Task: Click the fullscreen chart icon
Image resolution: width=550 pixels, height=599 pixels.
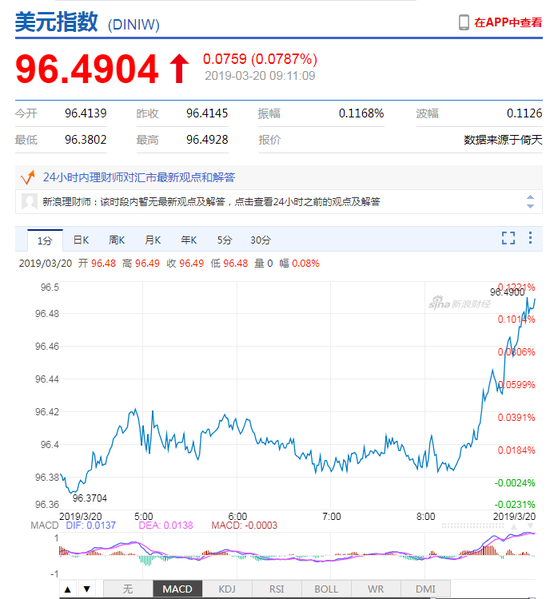Action: tap(508, 238)
